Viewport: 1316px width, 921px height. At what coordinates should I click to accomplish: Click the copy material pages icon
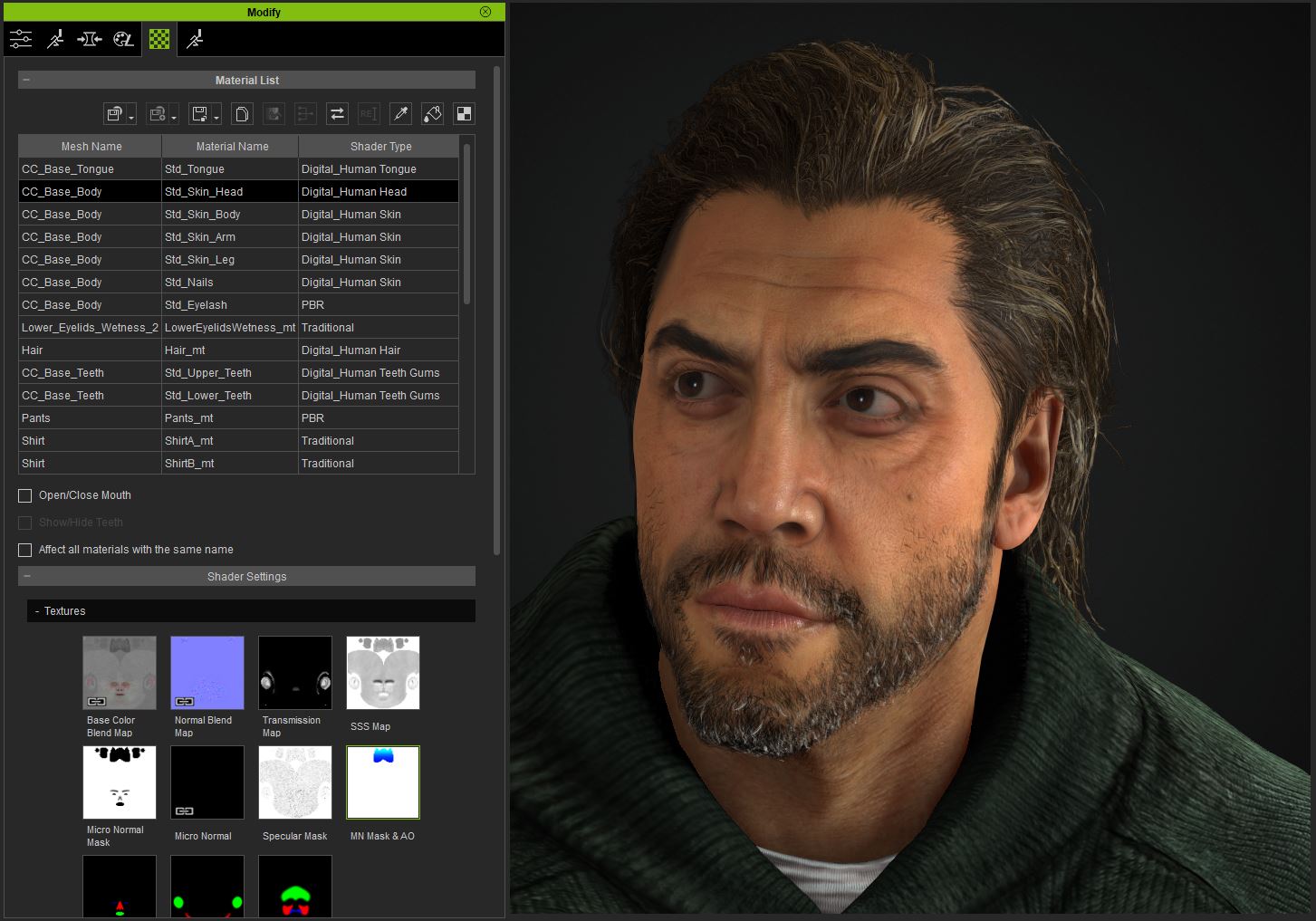tap(242, 114)
